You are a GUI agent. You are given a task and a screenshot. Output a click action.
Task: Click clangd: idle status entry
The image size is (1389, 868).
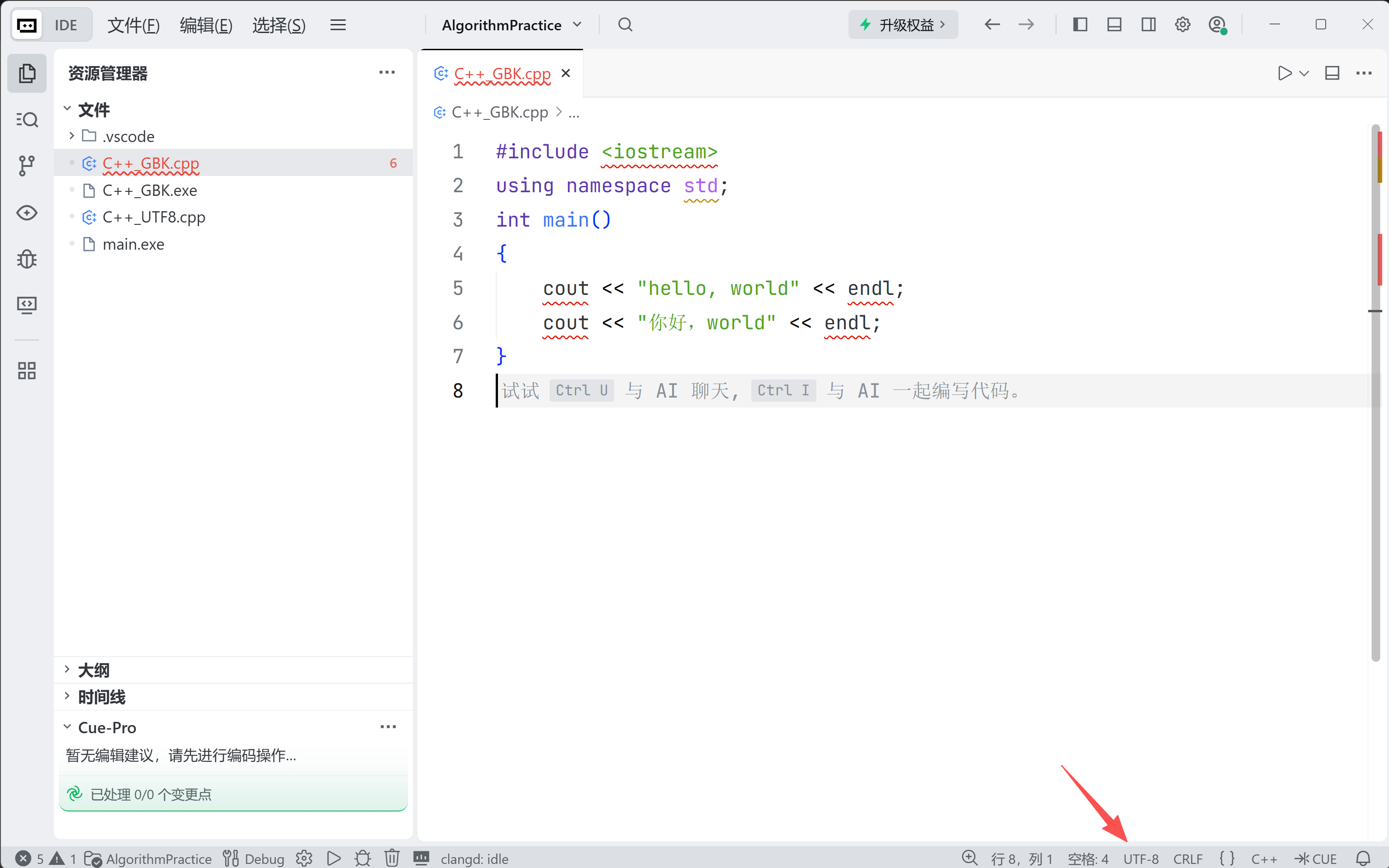tap(474, 859)
